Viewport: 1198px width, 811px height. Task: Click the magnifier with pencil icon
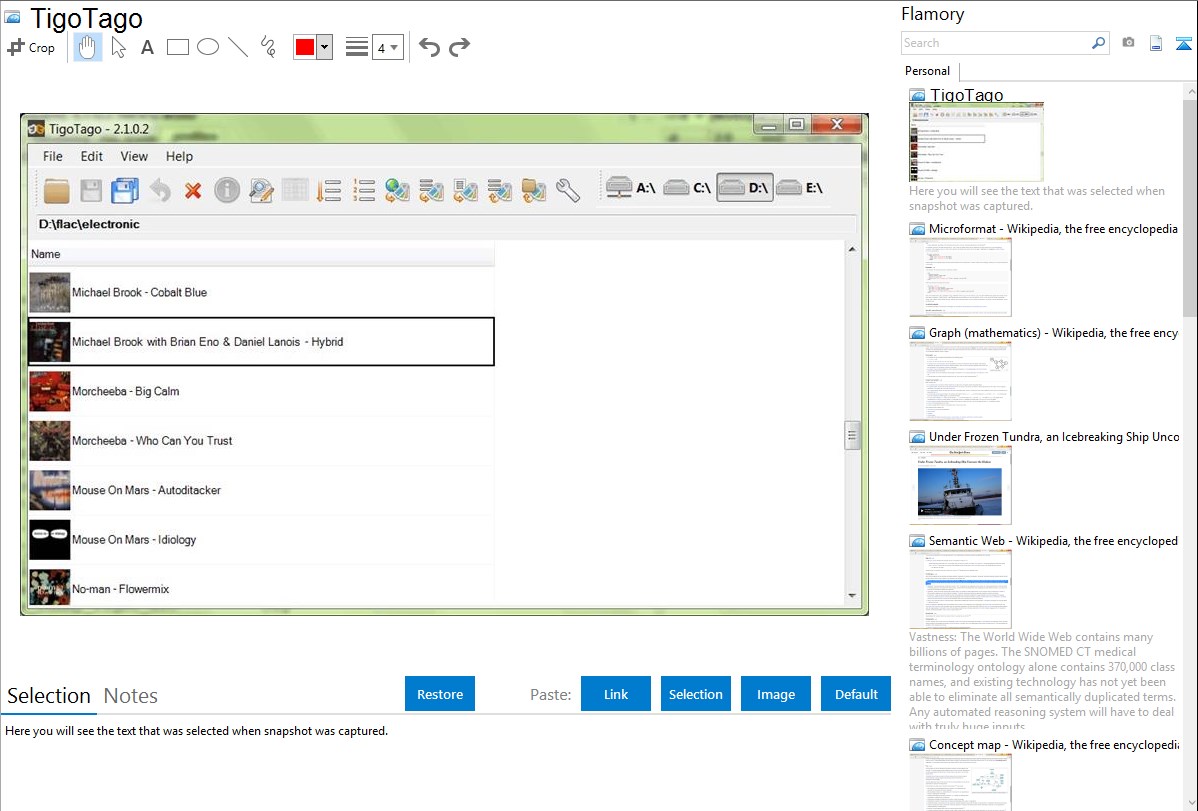(x=261, y=190)
